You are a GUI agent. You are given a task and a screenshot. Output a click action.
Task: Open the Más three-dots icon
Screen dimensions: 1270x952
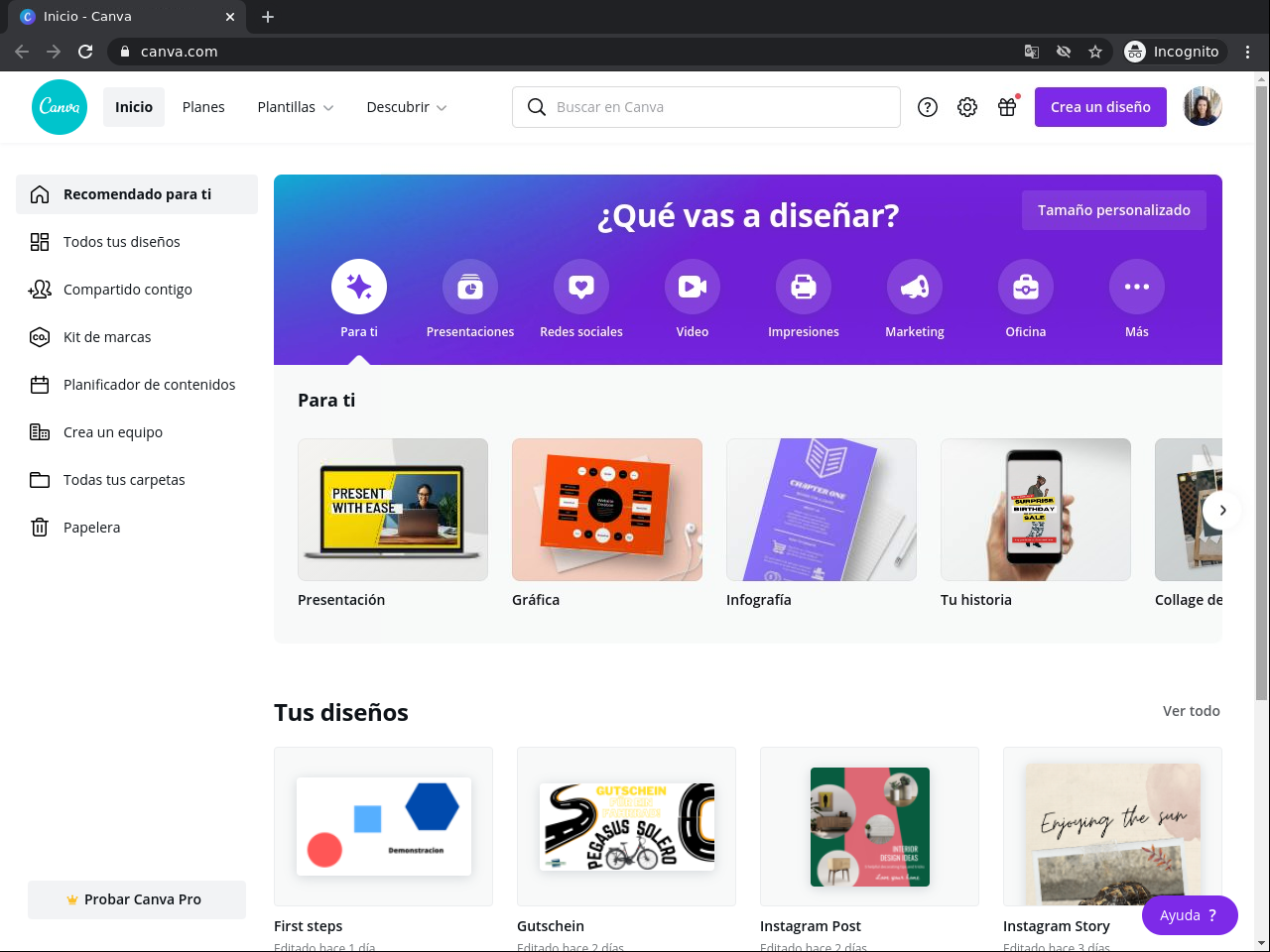pyautogui.click(x=1137, y=287)
